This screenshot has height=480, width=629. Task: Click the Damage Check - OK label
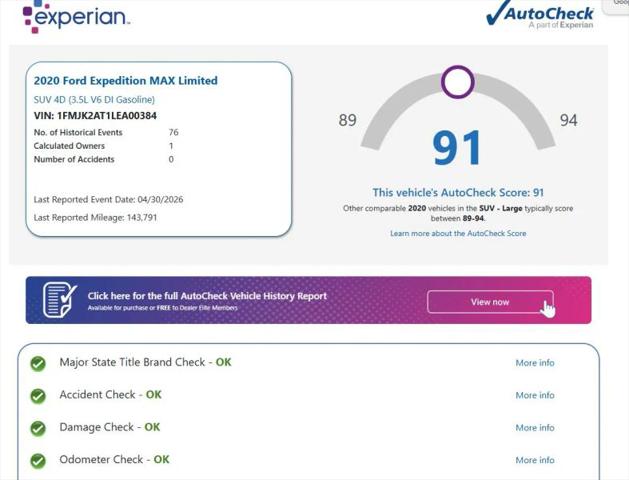pos(110,427)
